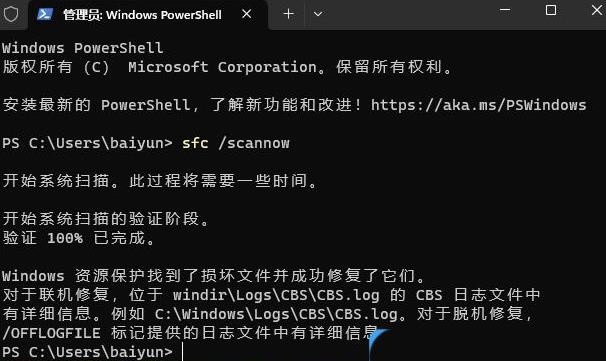This screenshot has width=606, height=361.
Task: Open a new tab with the plus button
Action: (288, 14)
